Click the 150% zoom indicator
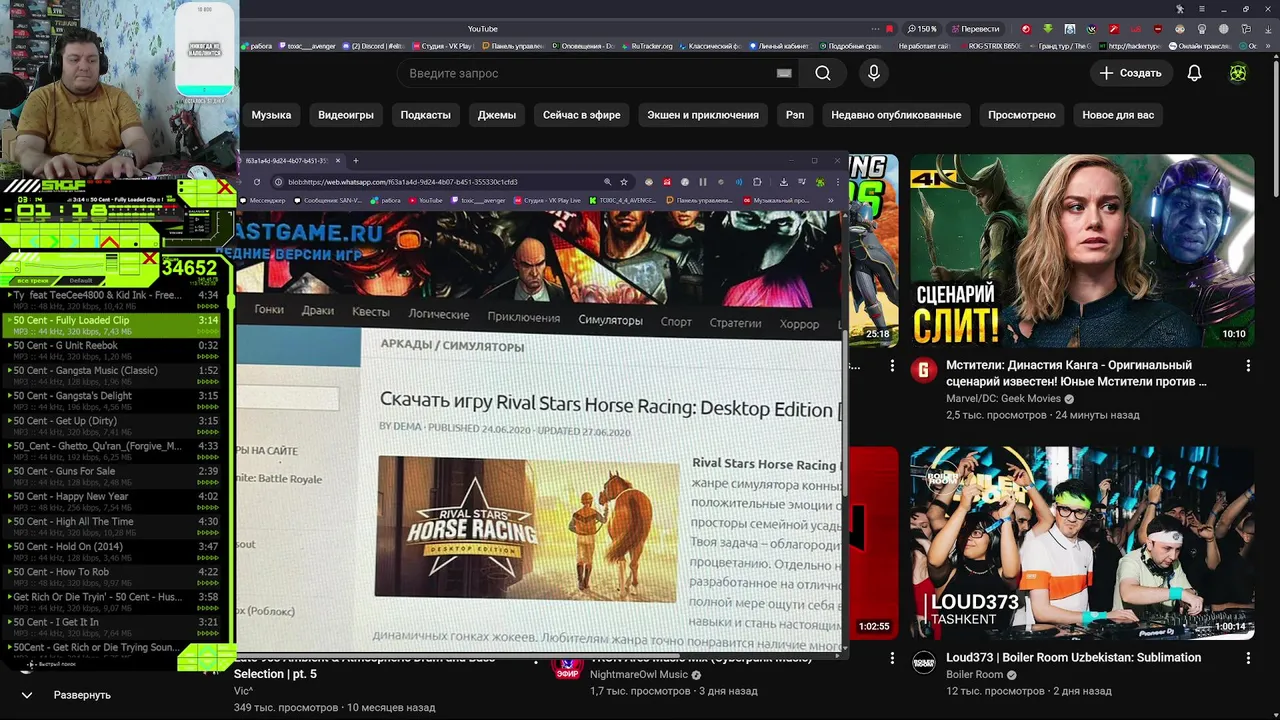Screen dimensions: 1280x720 click(x=921, y=29)
